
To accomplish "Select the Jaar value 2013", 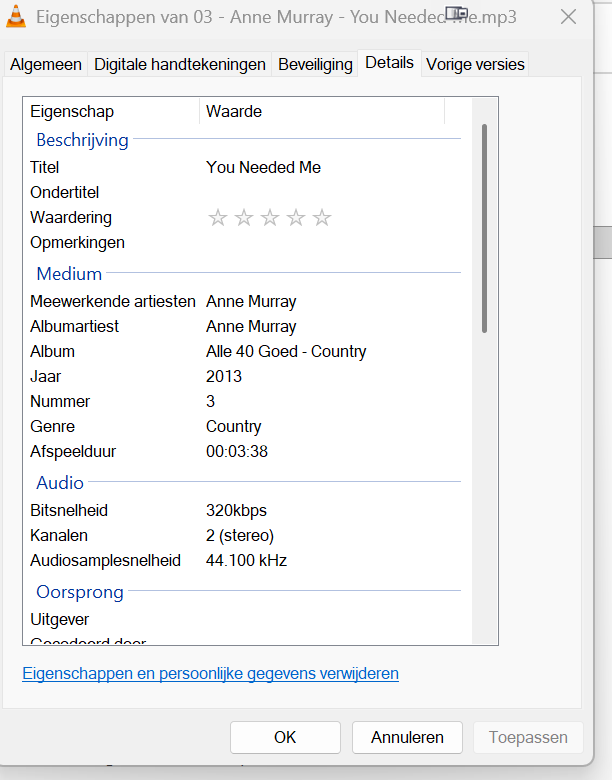I will 224,377.
